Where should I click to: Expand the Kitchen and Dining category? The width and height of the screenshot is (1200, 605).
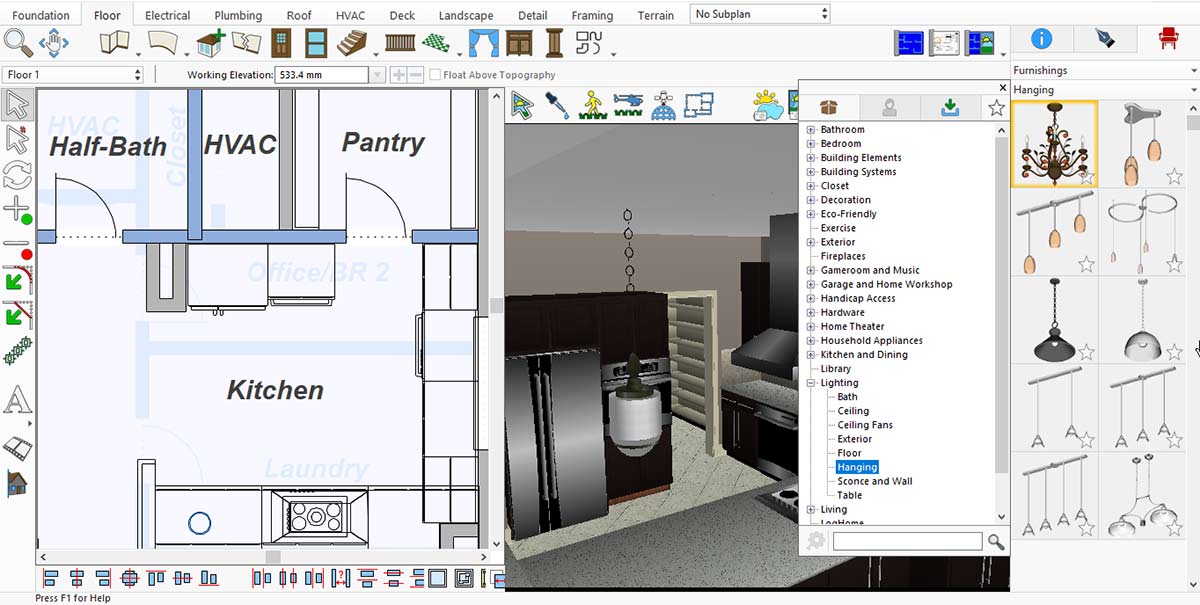pos(812,355)
